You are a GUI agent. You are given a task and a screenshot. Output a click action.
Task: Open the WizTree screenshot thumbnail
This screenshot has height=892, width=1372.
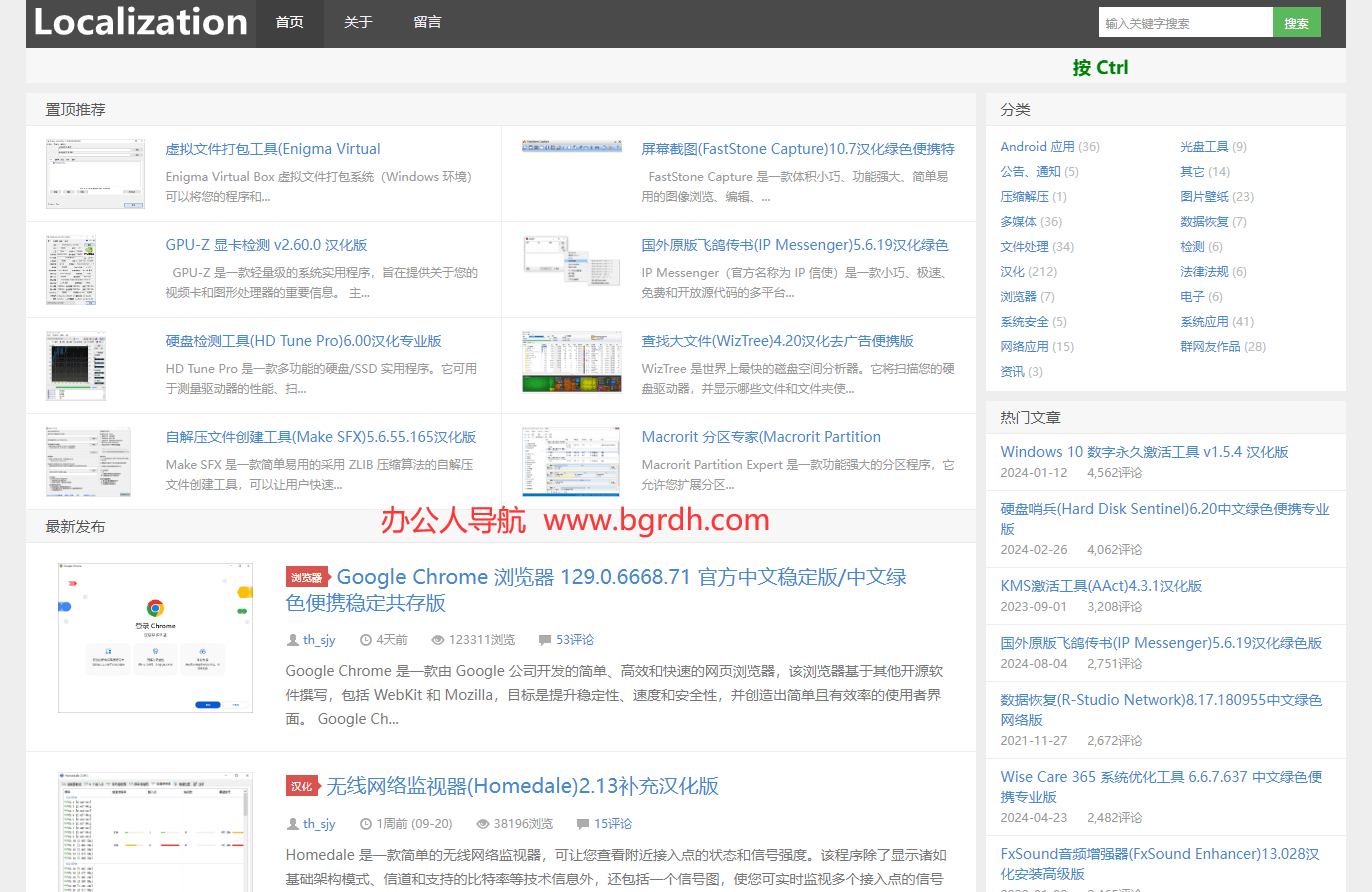coord(572,362)
